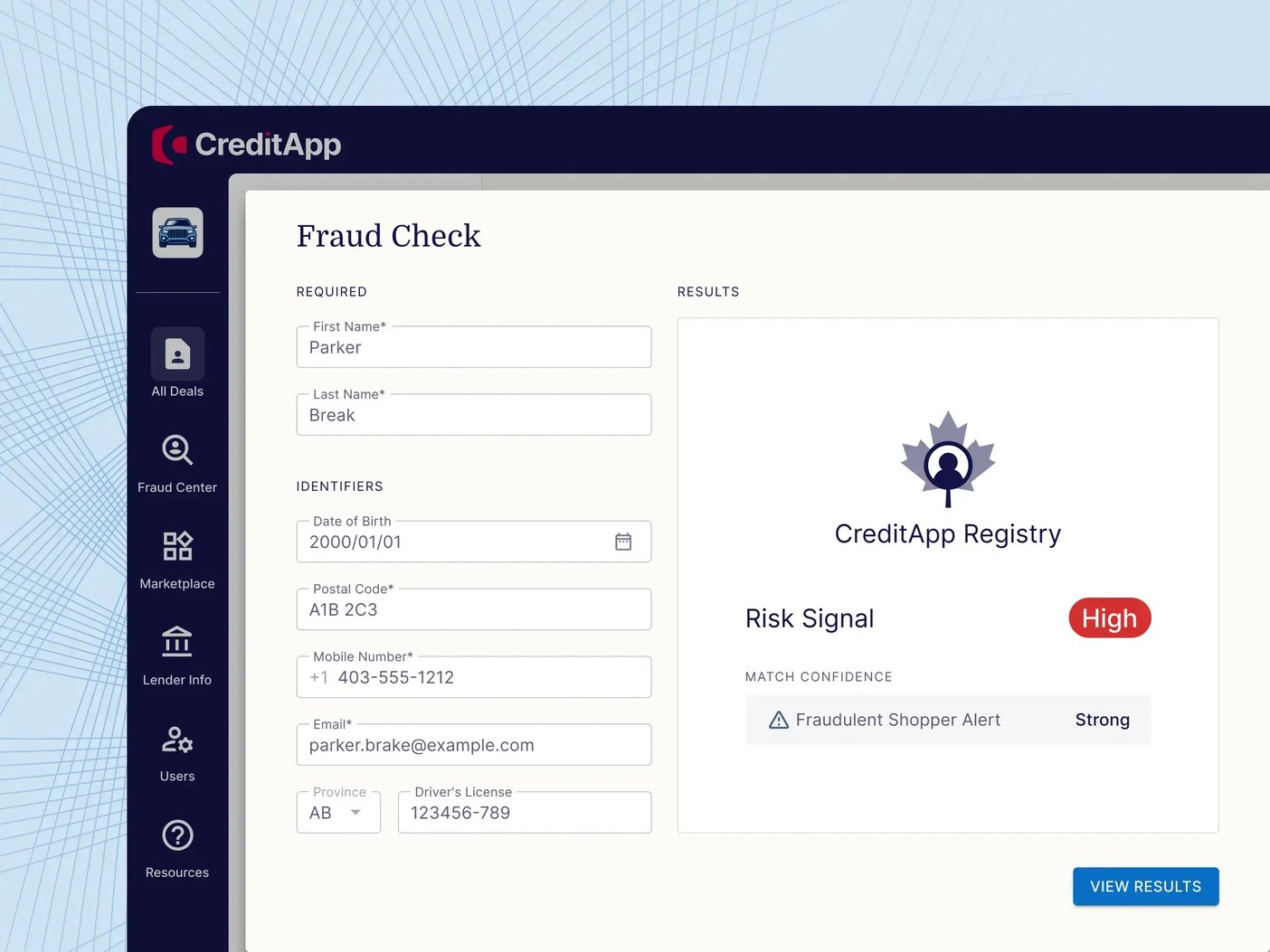
Task: Click the Strong match confidence value
Action: 1103,720
